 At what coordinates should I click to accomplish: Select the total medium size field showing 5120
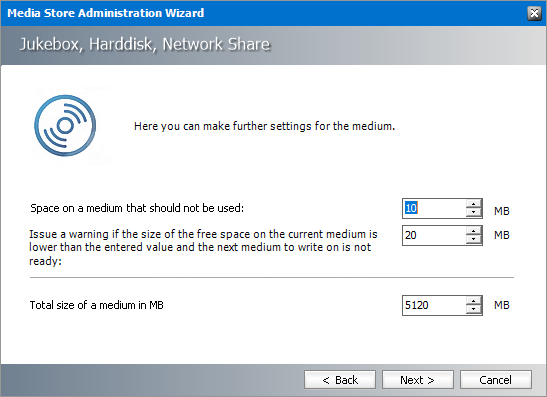tap(434, 305)
